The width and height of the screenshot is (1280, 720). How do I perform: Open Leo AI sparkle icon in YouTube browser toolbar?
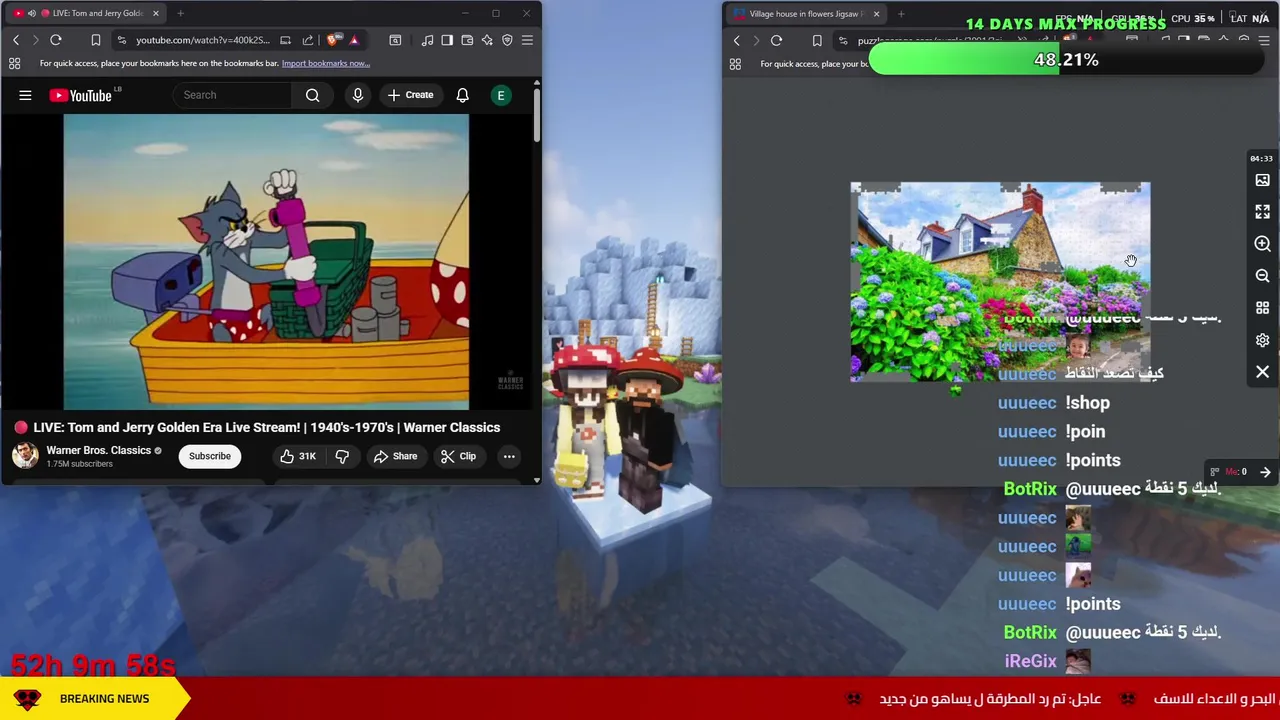coord(487,40)
